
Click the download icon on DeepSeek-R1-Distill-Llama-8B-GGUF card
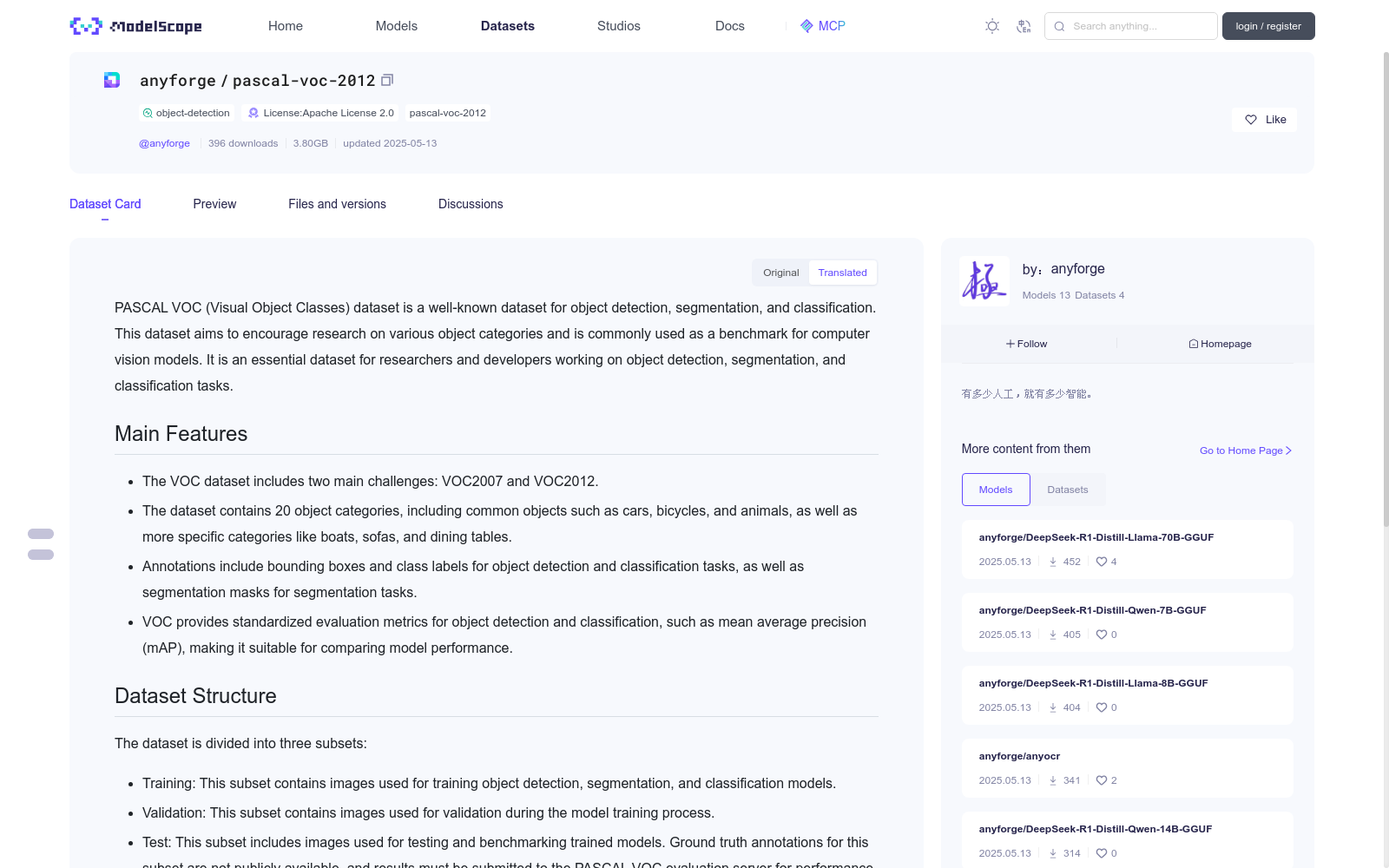click(1053, 707)
